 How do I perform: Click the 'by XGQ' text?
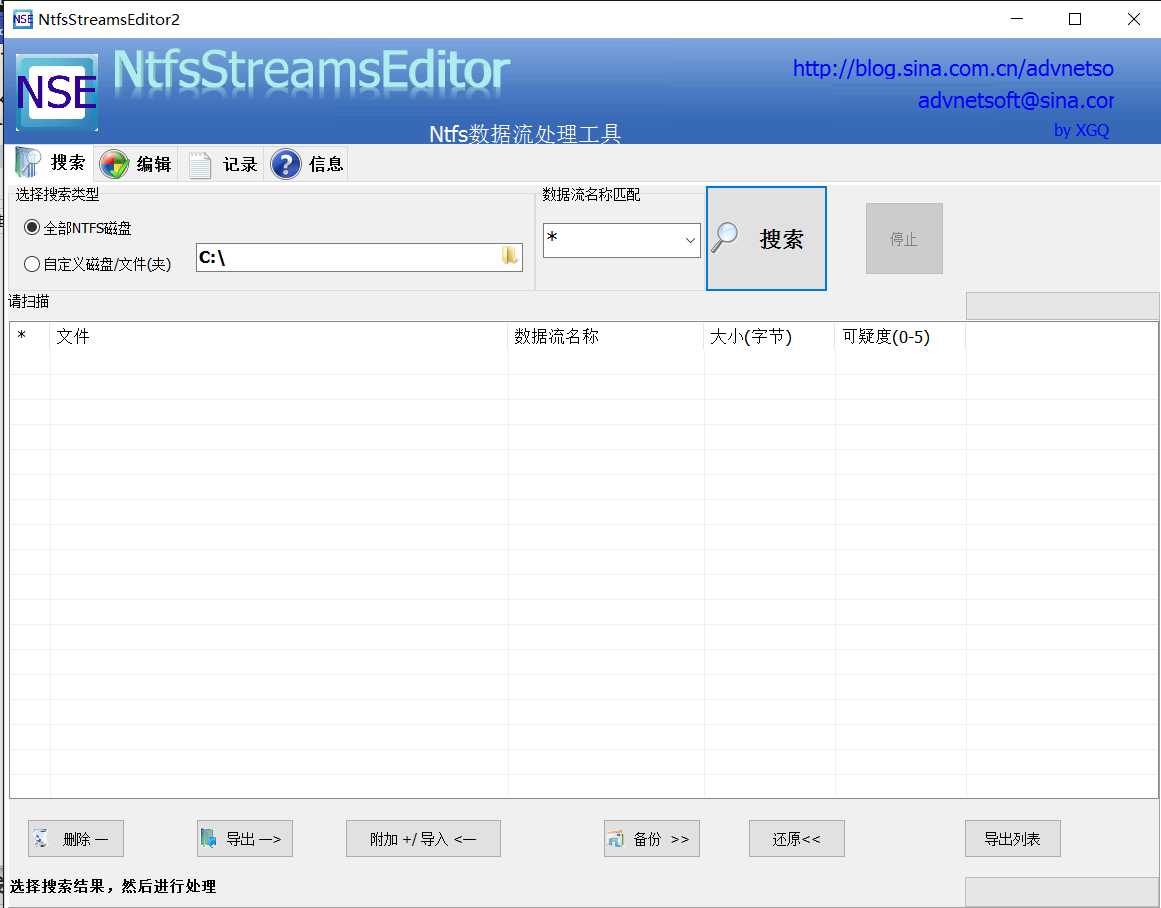(x=1081, y=130)
